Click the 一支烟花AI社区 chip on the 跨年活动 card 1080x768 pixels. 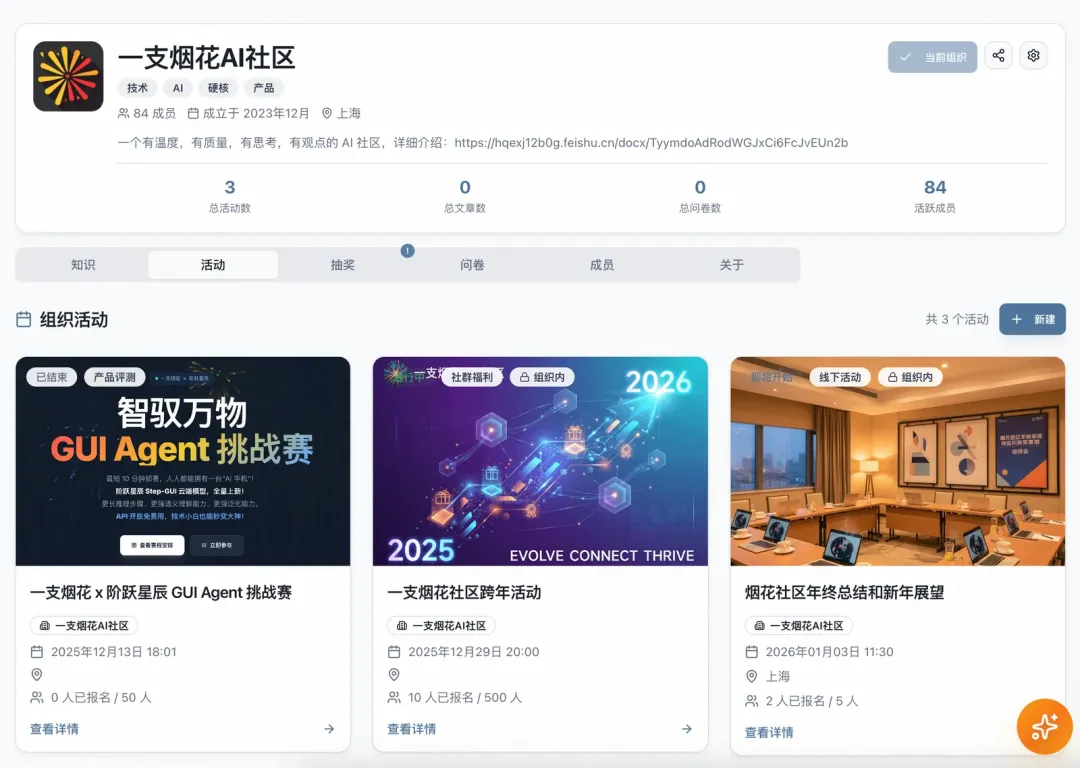(x=442, y=625)
